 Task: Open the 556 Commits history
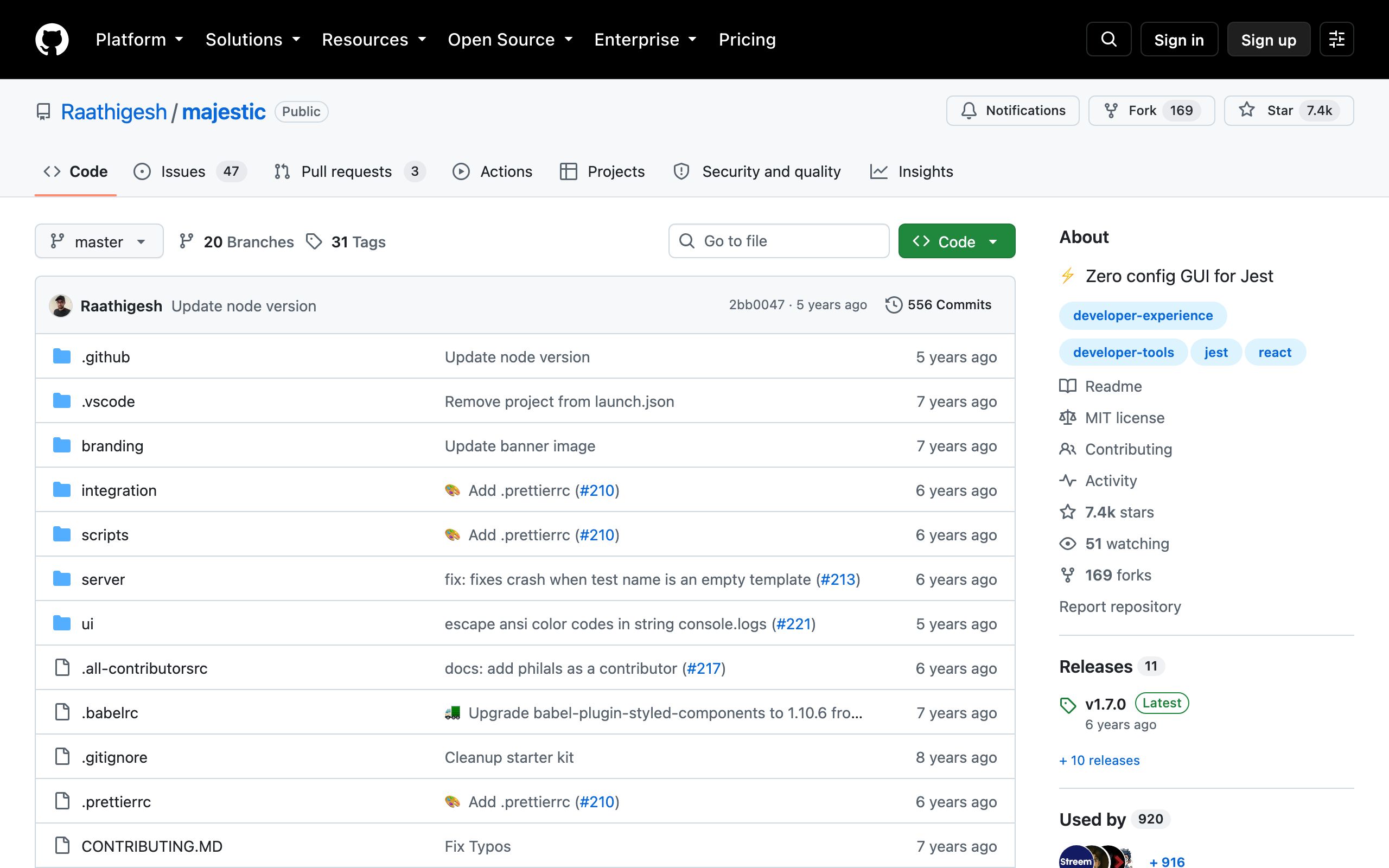939,305
